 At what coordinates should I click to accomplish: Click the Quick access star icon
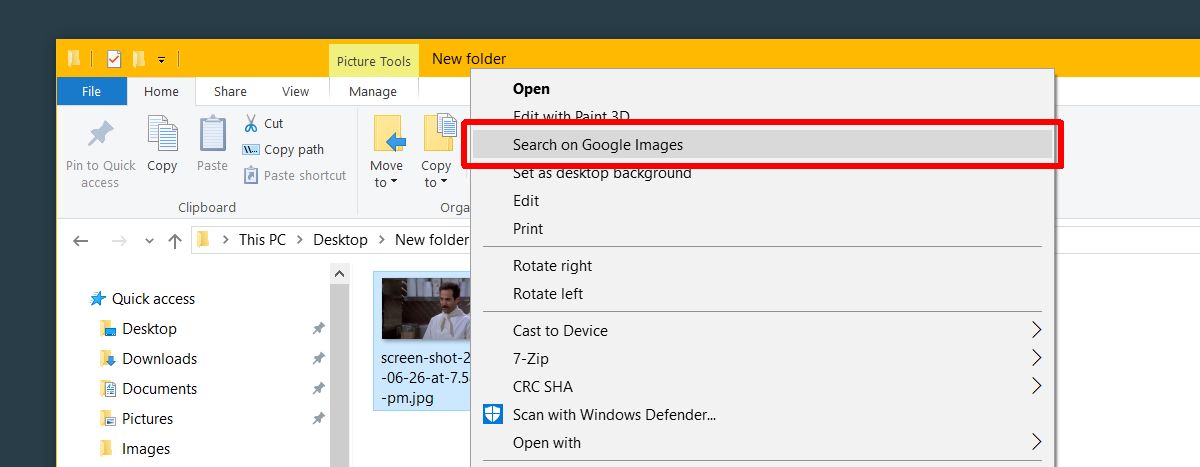pyautogui.click(x=98, y=299)
